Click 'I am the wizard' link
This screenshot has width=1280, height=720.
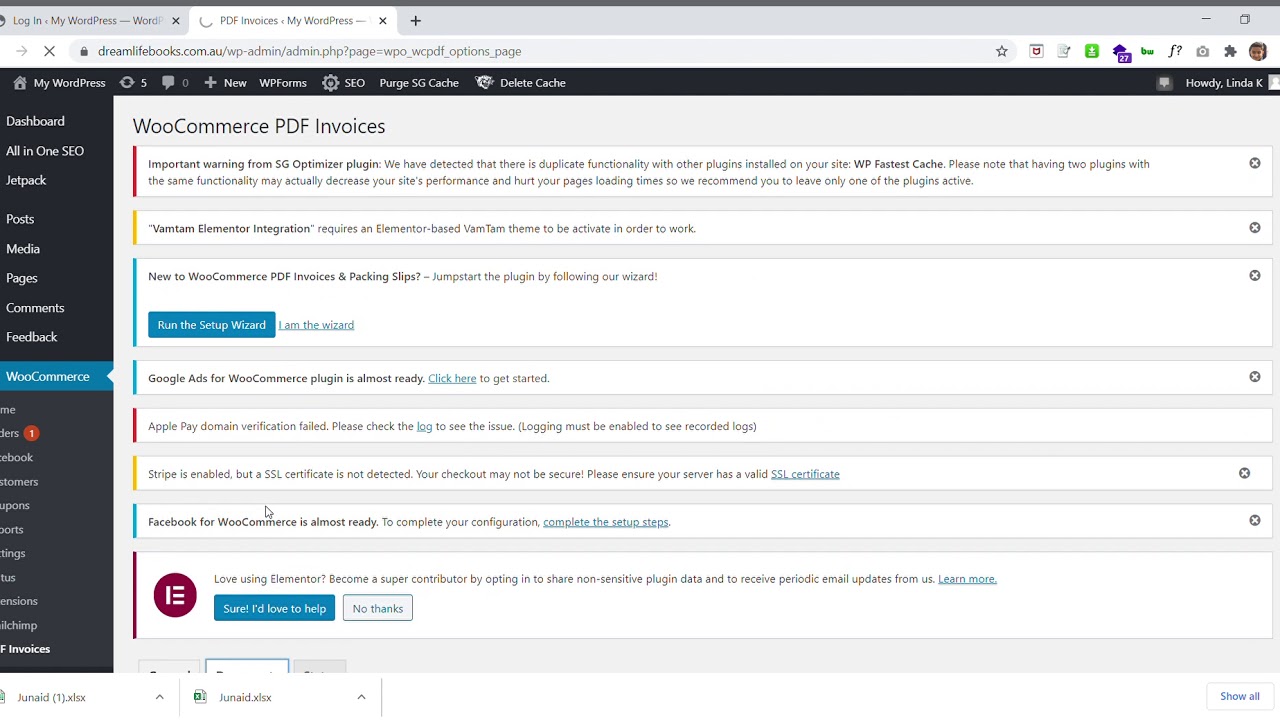click(316, 325)
